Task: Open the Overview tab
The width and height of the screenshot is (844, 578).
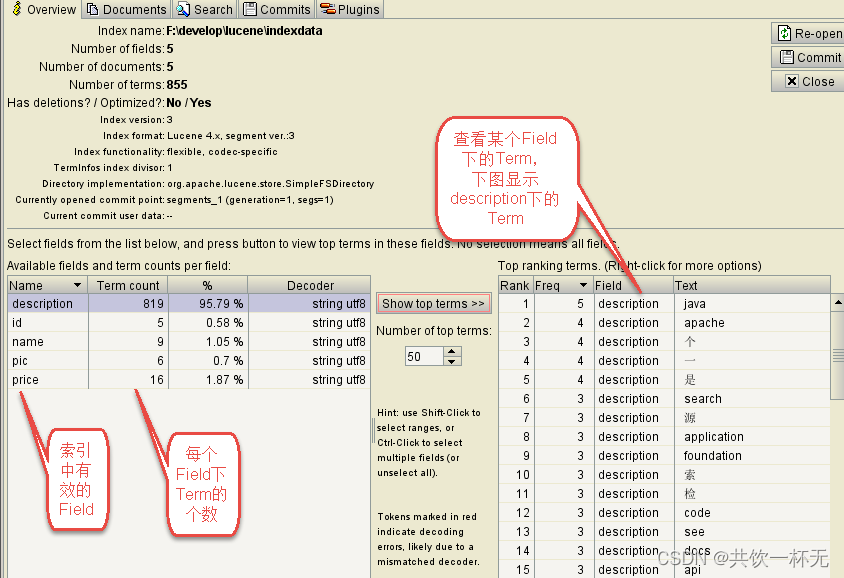Action: [43, 9]
